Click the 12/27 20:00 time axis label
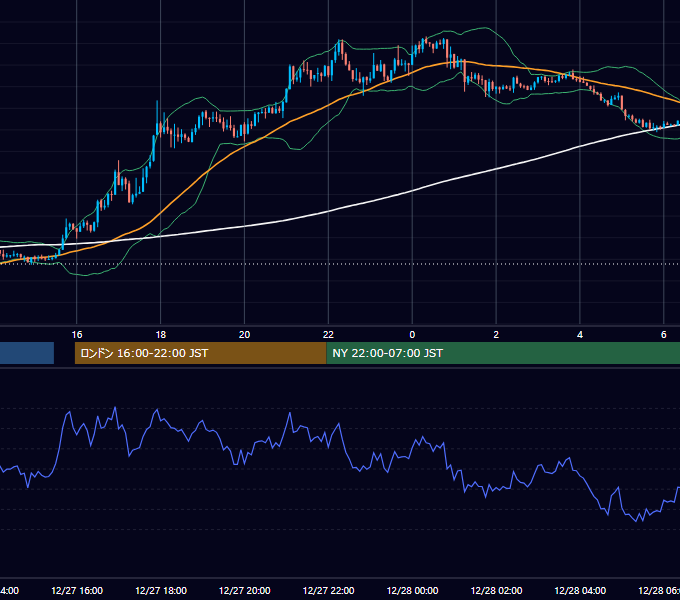The image size is (680, 600). point(245,590)
